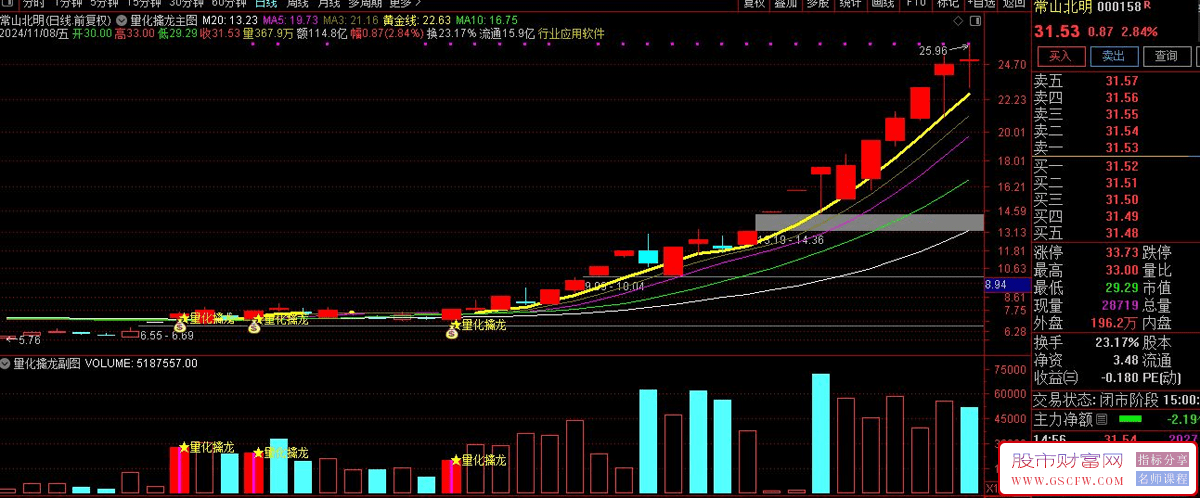
Task: Click the 涨停 33.73 limit-up value
Action: coord(1121,253)
